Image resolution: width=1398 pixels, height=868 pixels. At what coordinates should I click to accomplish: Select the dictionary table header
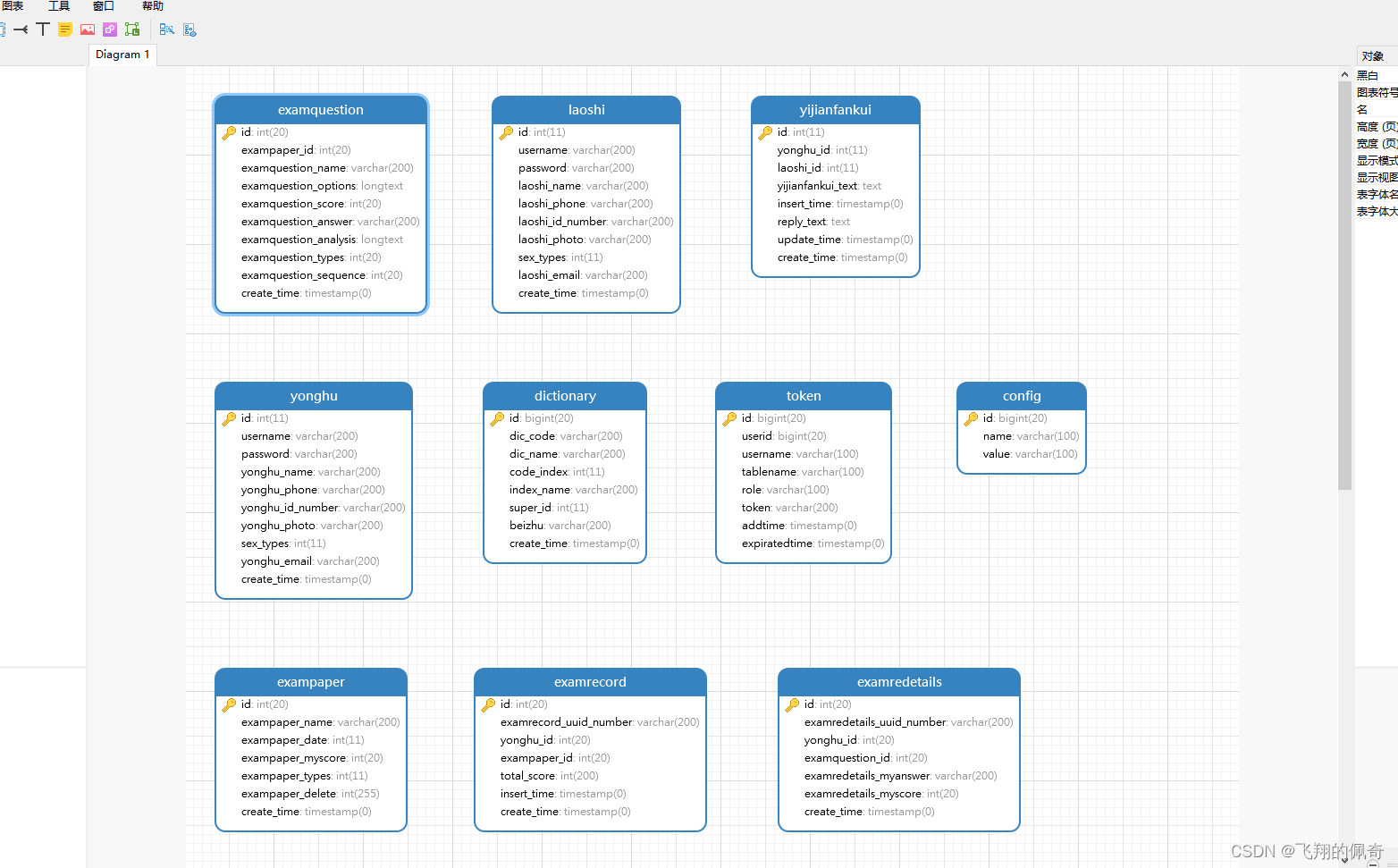point(565,396)
